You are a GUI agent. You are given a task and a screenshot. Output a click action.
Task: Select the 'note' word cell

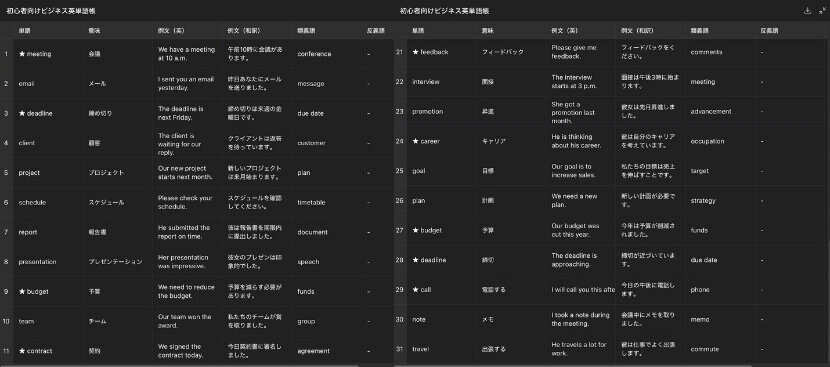coord(419,319)
